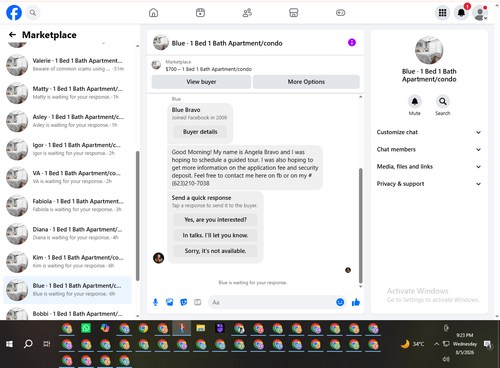Image resolution: width=500 pixels, height=368 pixels.
Task: Open Valerie's 1 Bed 1 Bath conversation
Action: [x=68, y=65]
